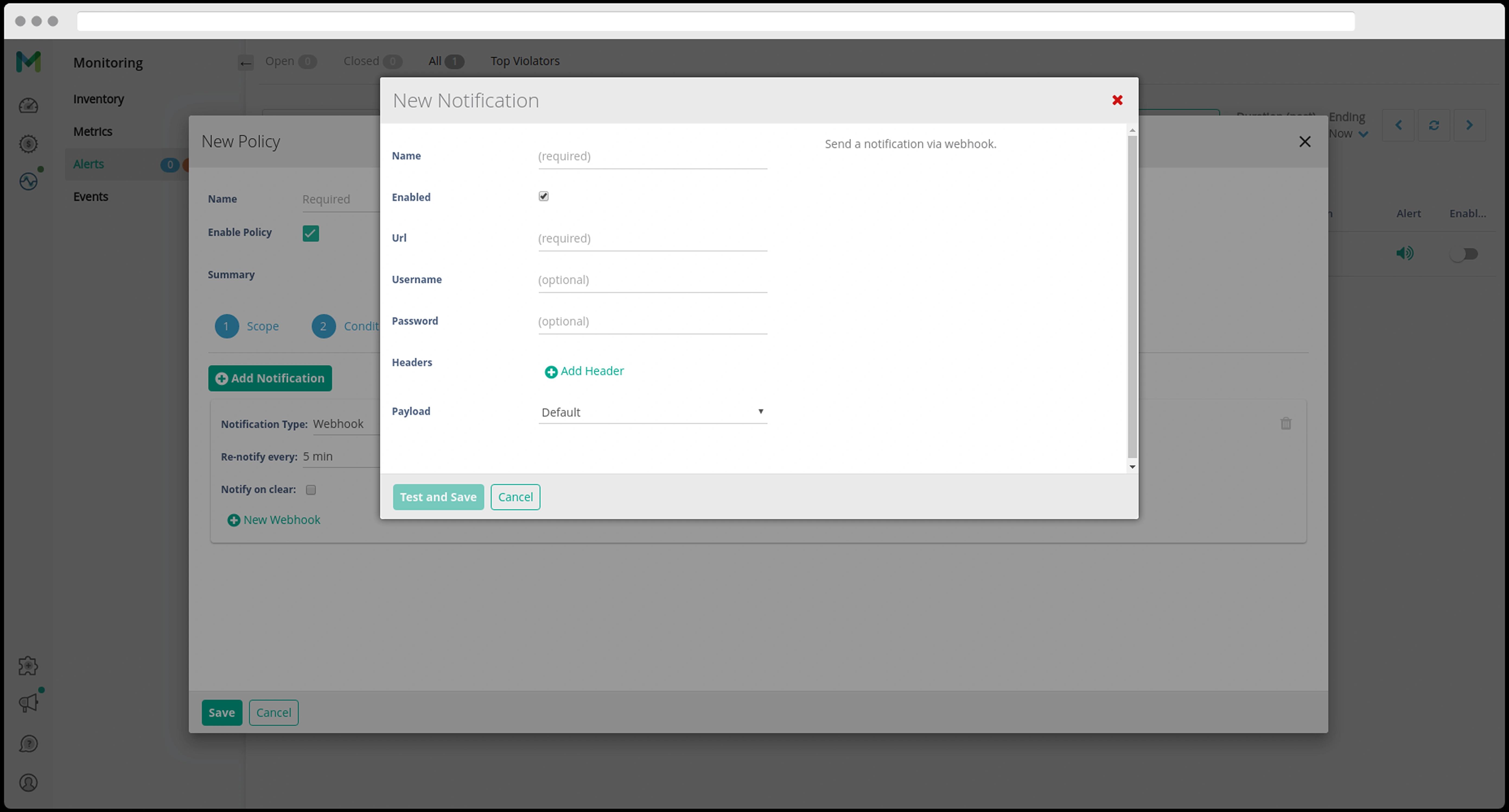Click the help chat bubble sidebar icon
Image resolution: width=1509 pixels, height=812 pixels.
coord(28,743)
